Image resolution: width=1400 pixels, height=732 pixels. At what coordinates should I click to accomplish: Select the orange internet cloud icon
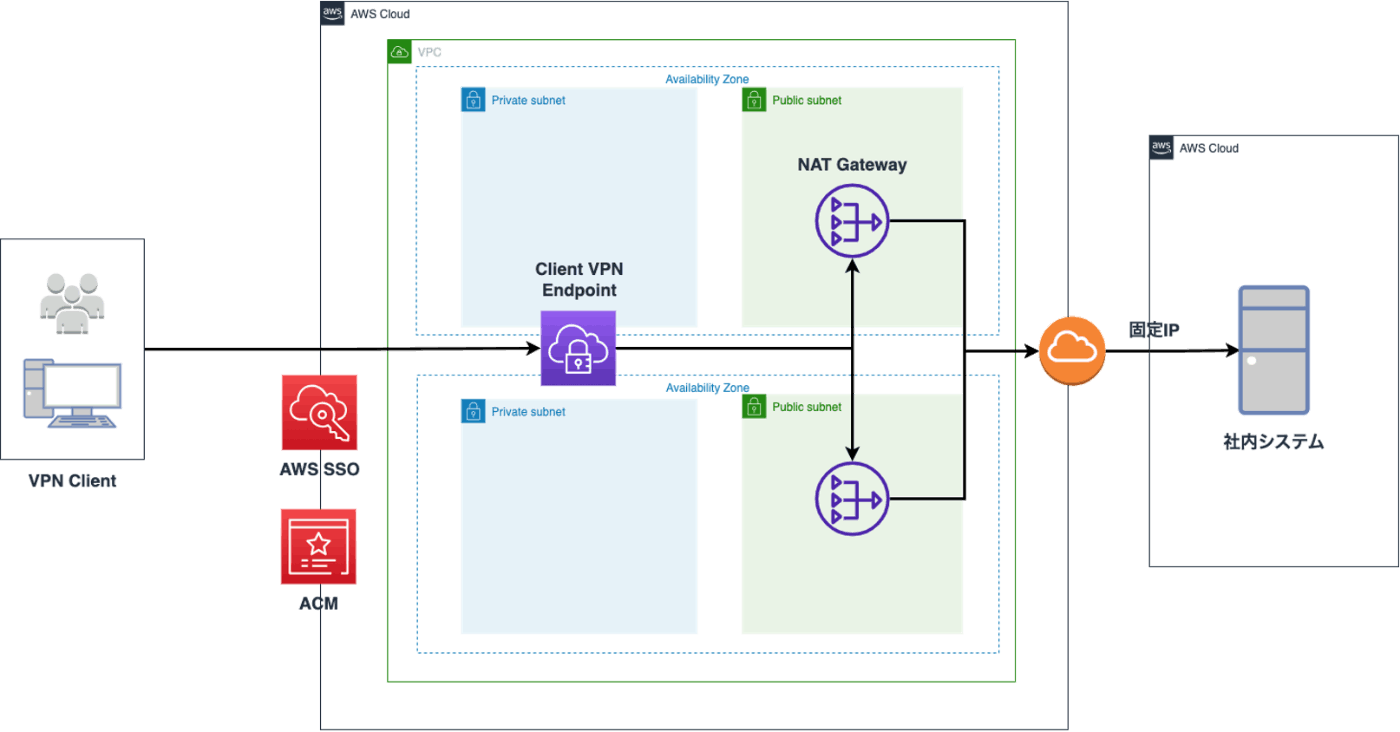[x=1072, y=350]
